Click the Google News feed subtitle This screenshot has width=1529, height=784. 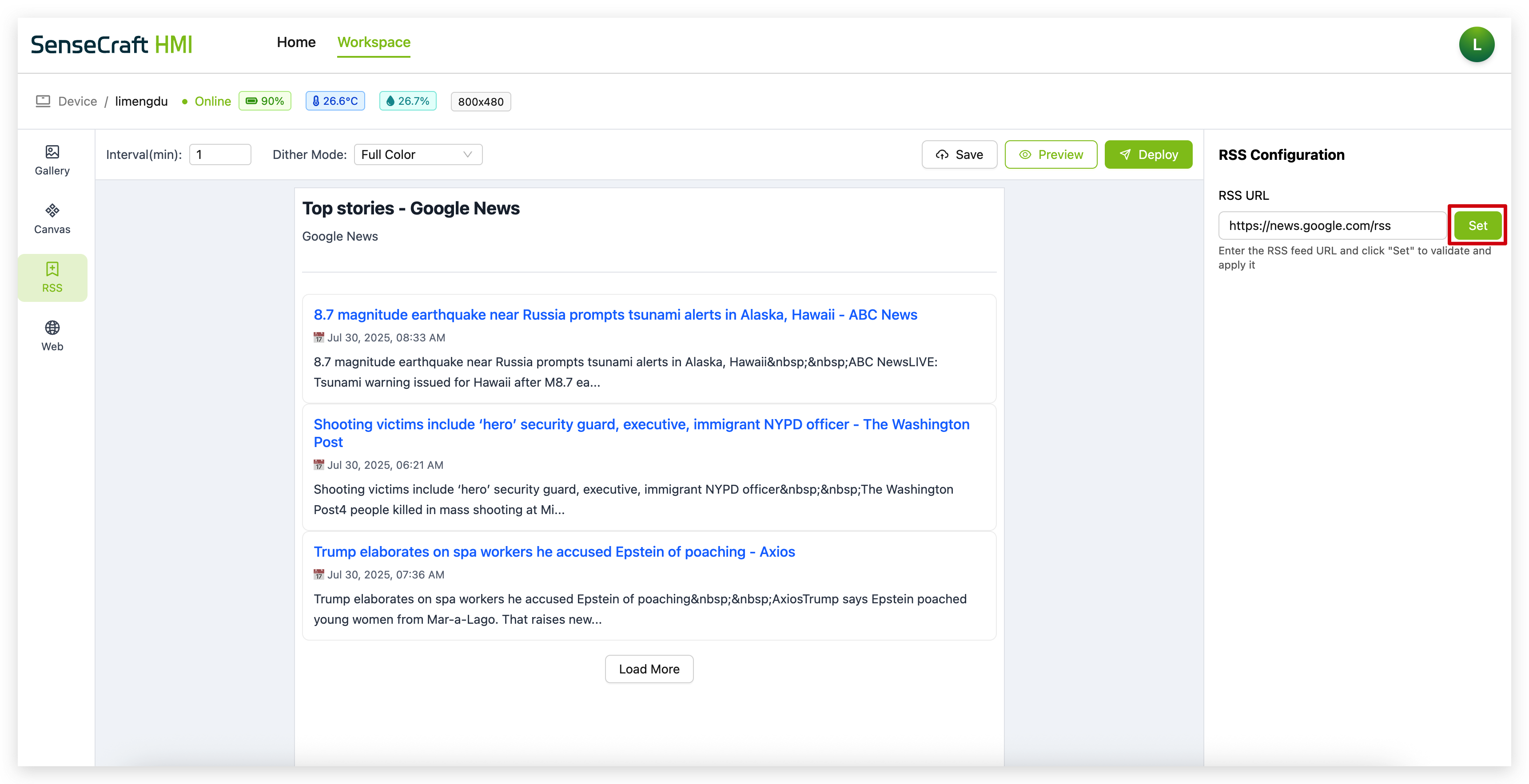pos(339,237)
